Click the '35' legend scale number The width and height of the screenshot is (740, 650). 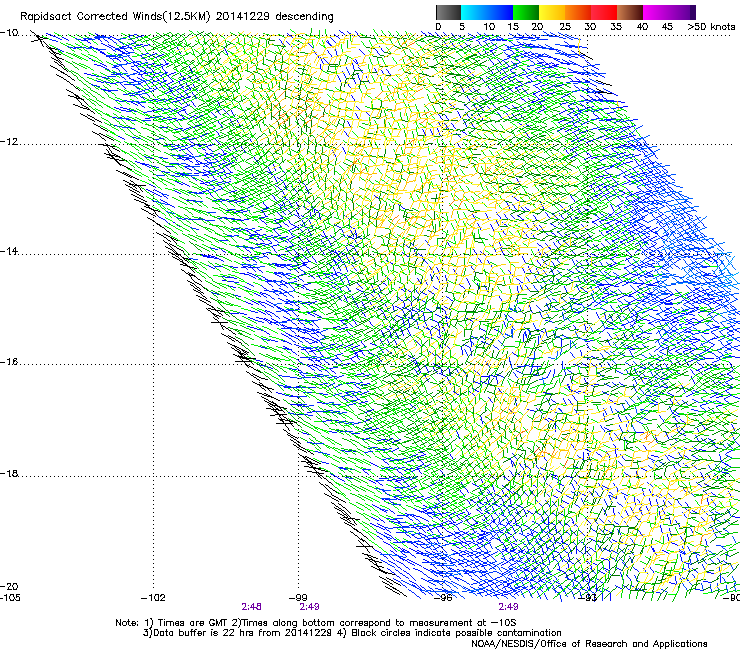(x=616, y=27)
